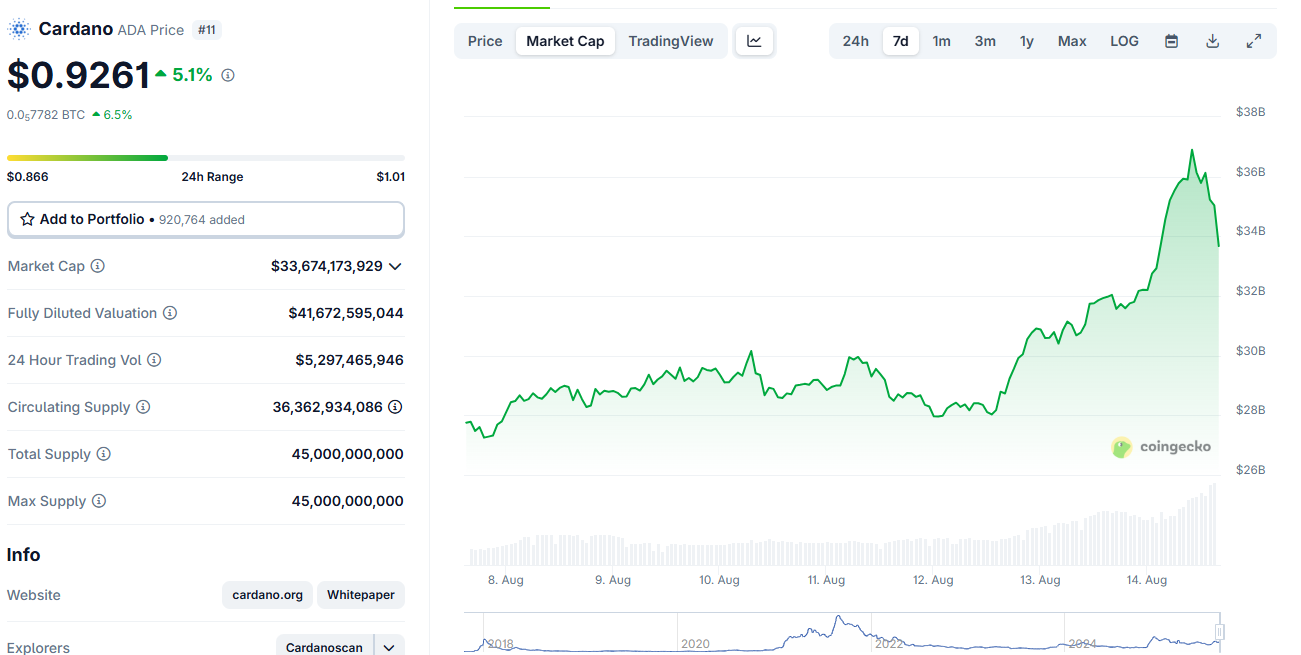Click the download chart data icon
This screenshot has height=655, width=1301.
1212,41
